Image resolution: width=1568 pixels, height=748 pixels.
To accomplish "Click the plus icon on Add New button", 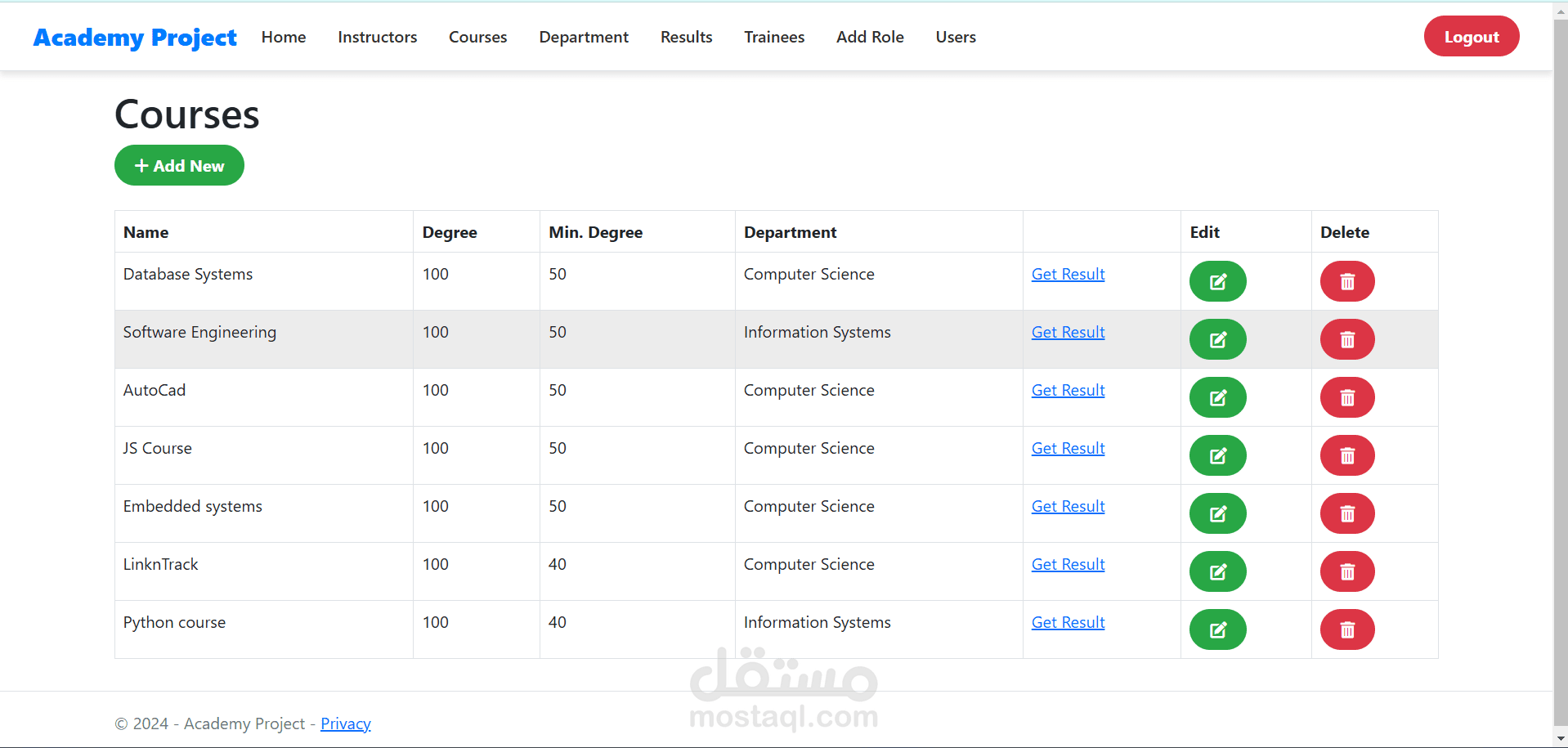I will click(141, 165).
